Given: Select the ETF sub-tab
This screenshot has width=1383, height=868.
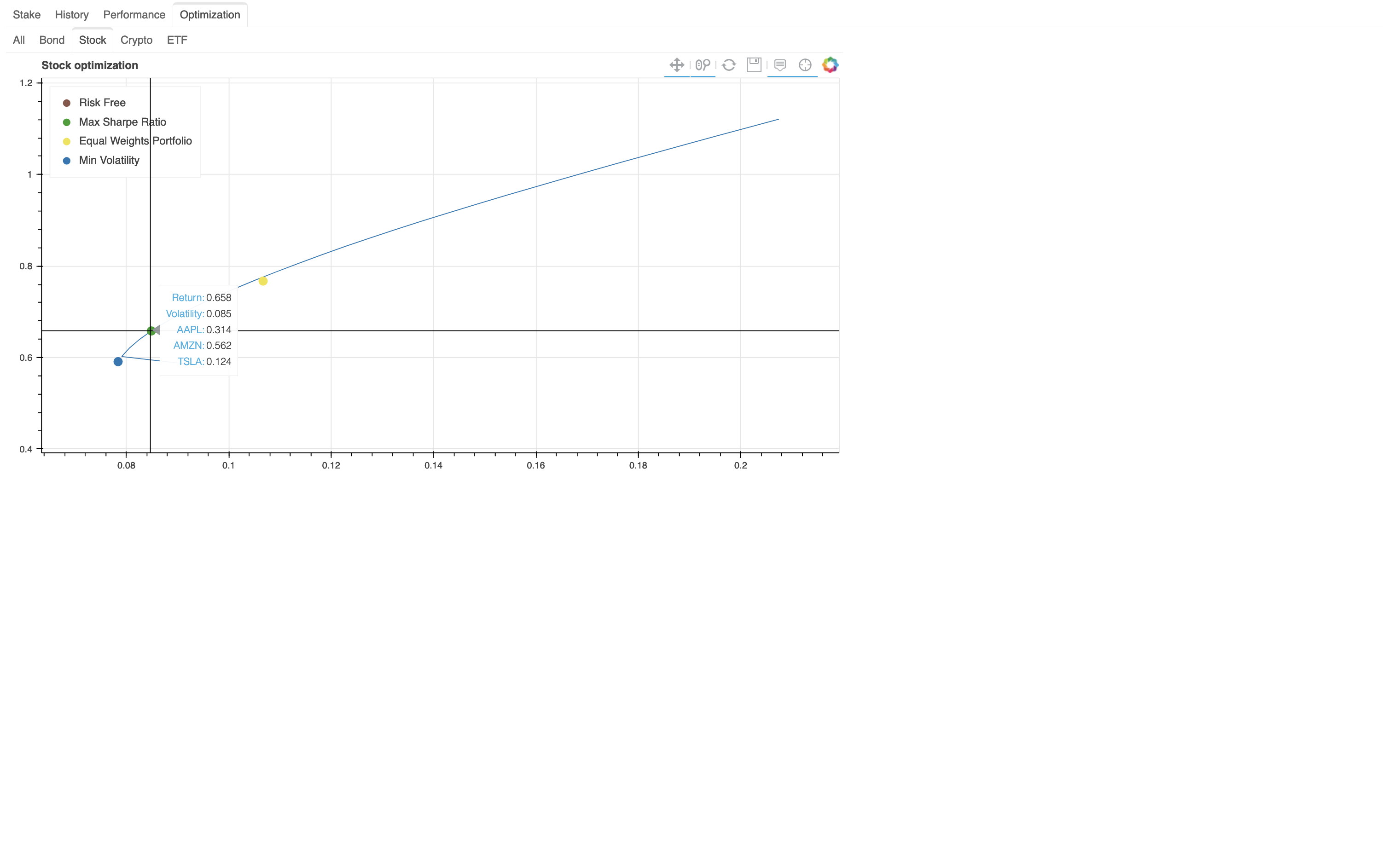Looking at the screenshot, I should 177,40.
